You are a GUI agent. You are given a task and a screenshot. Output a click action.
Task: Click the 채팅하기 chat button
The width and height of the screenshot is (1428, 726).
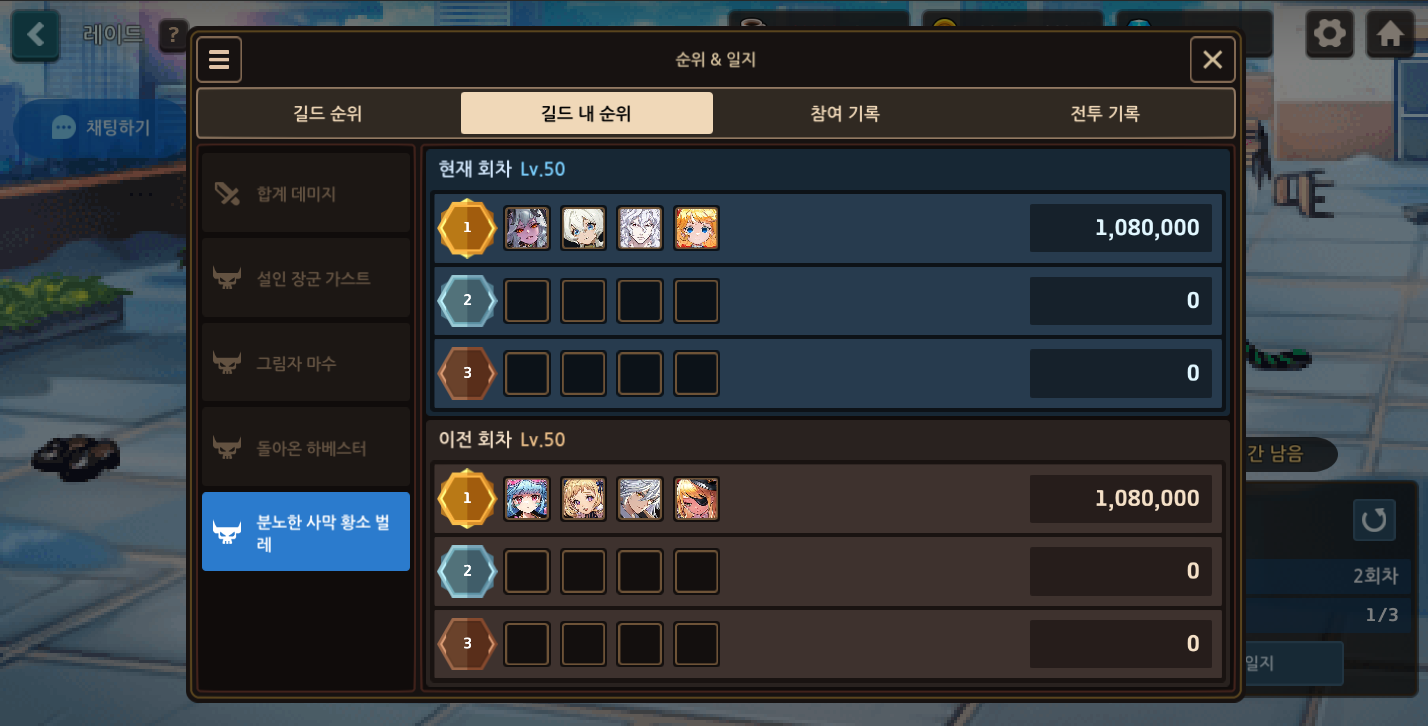click(x=102, y=127)
